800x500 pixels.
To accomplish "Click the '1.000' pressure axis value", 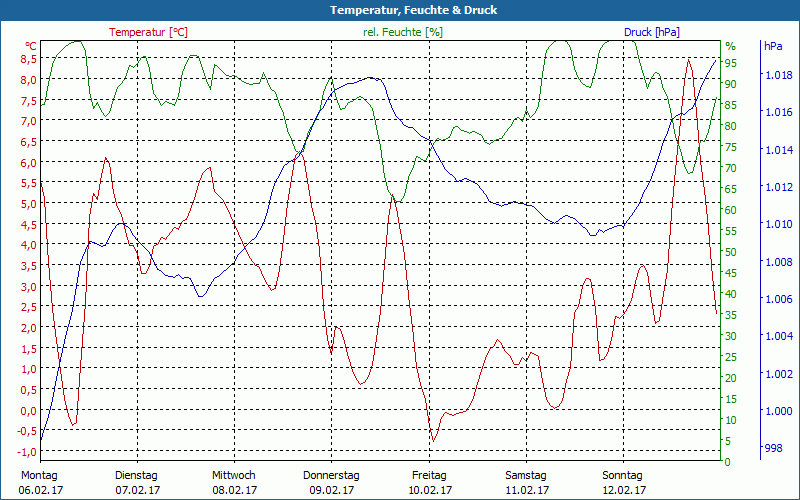I will tap(778, 411).
